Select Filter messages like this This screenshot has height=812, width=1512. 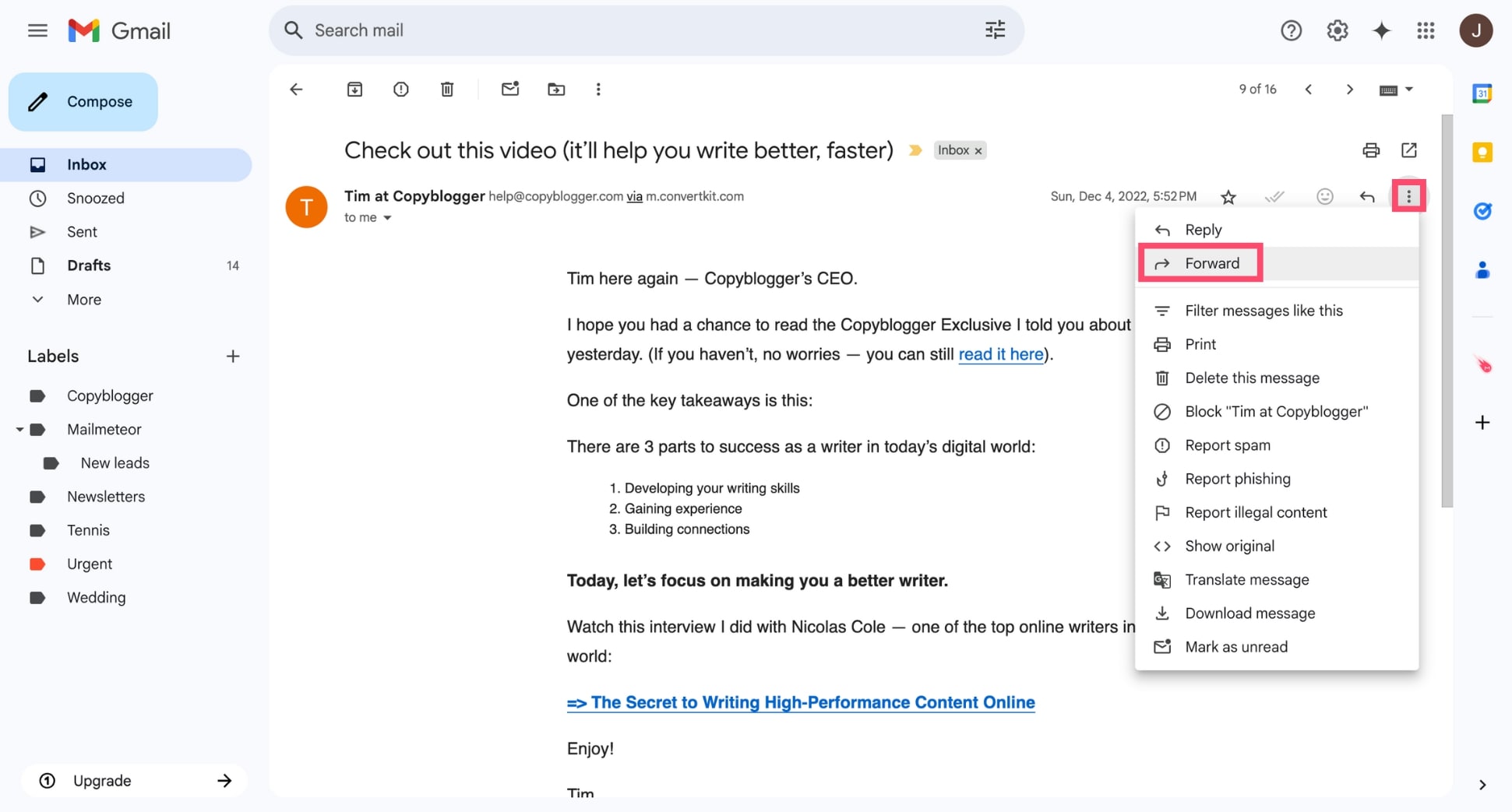coord(1276,311)
